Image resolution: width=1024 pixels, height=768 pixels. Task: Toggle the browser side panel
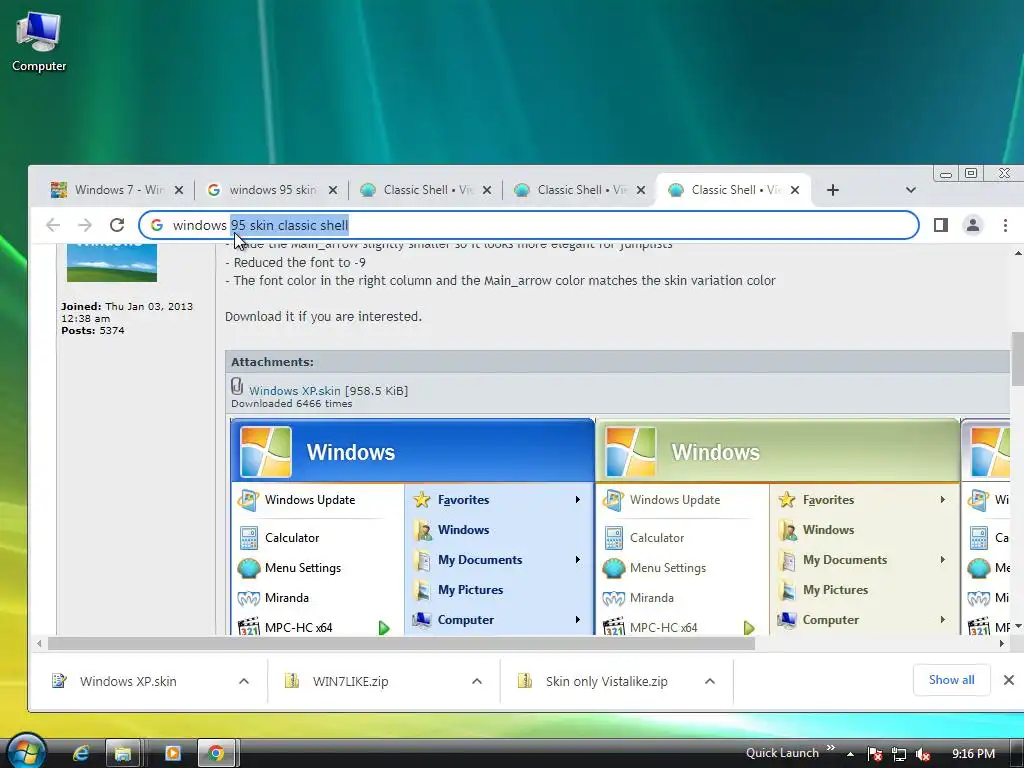click(940, 225)
